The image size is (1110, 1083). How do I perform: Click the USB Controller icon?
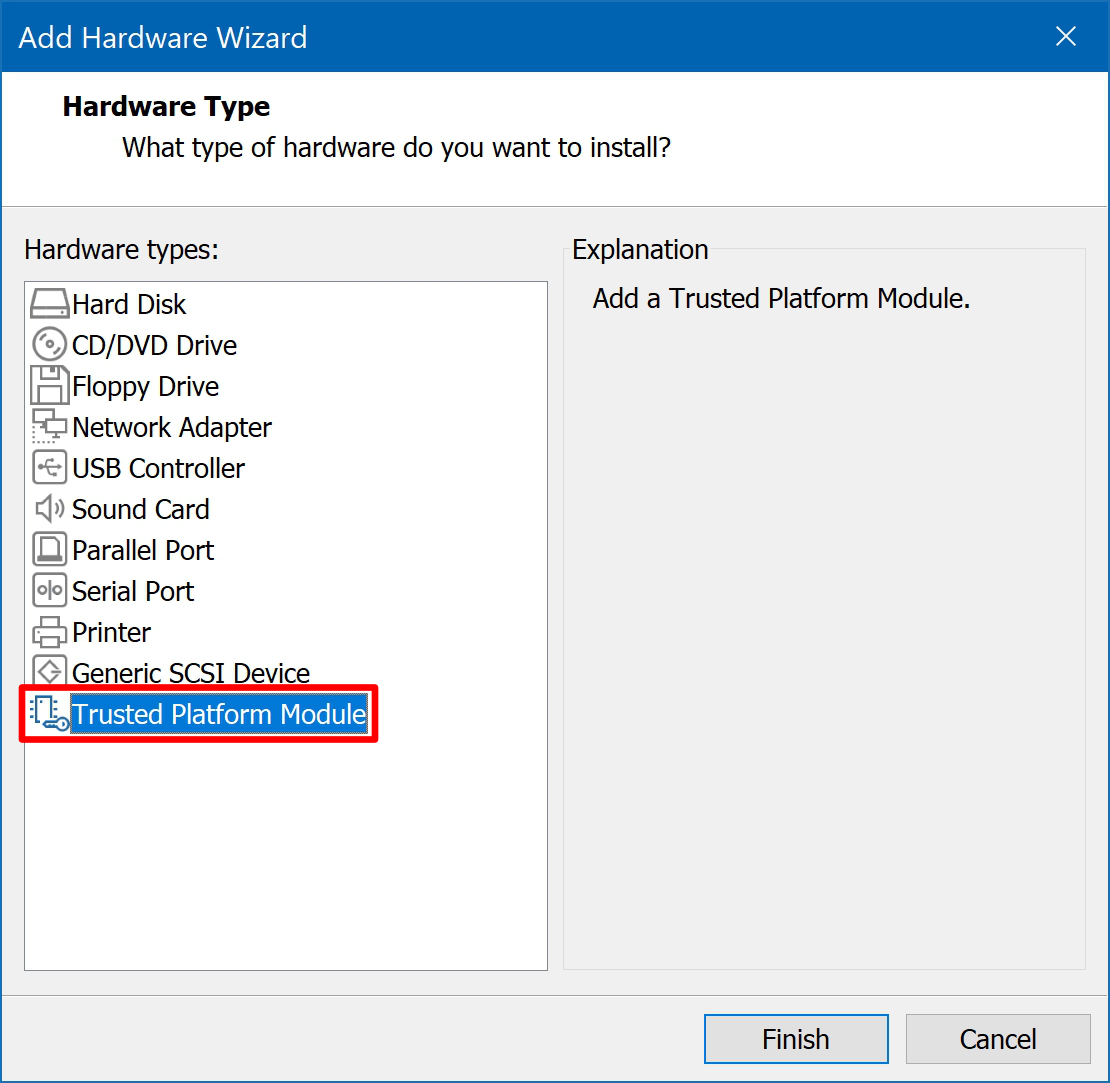click(x=50, y=468)
